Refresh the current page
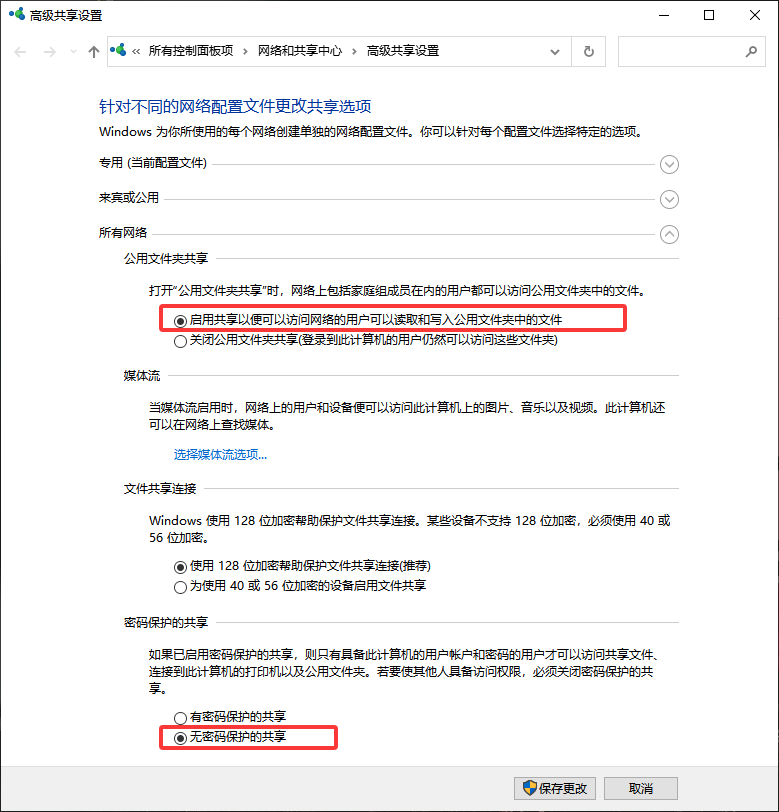This screenshot has width=779, height=812. tap(589, 52)
